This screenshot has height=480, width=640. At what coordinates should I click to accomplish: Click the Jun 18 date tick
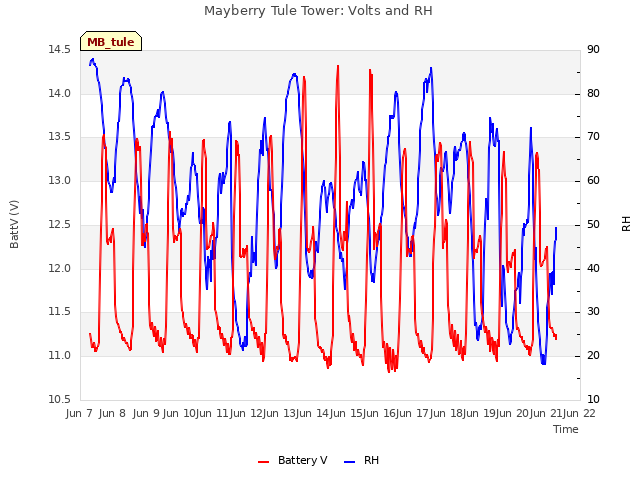point(444,413)
